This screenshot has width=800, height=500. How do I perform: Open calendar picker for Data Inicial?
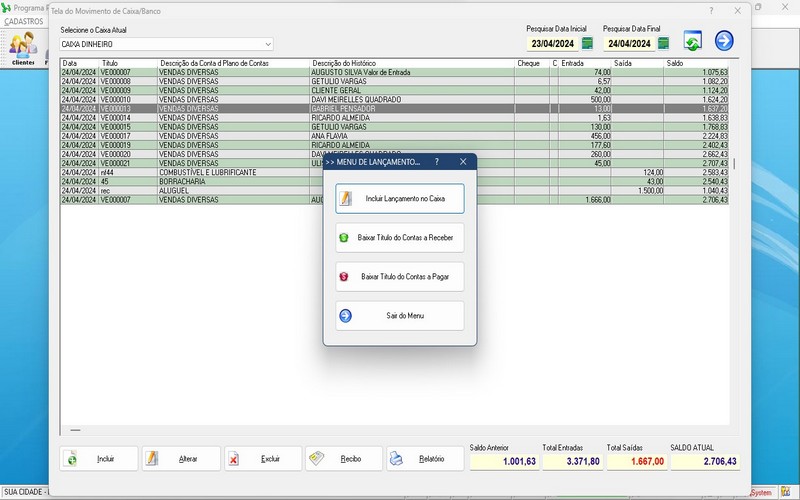coord(587,43)
